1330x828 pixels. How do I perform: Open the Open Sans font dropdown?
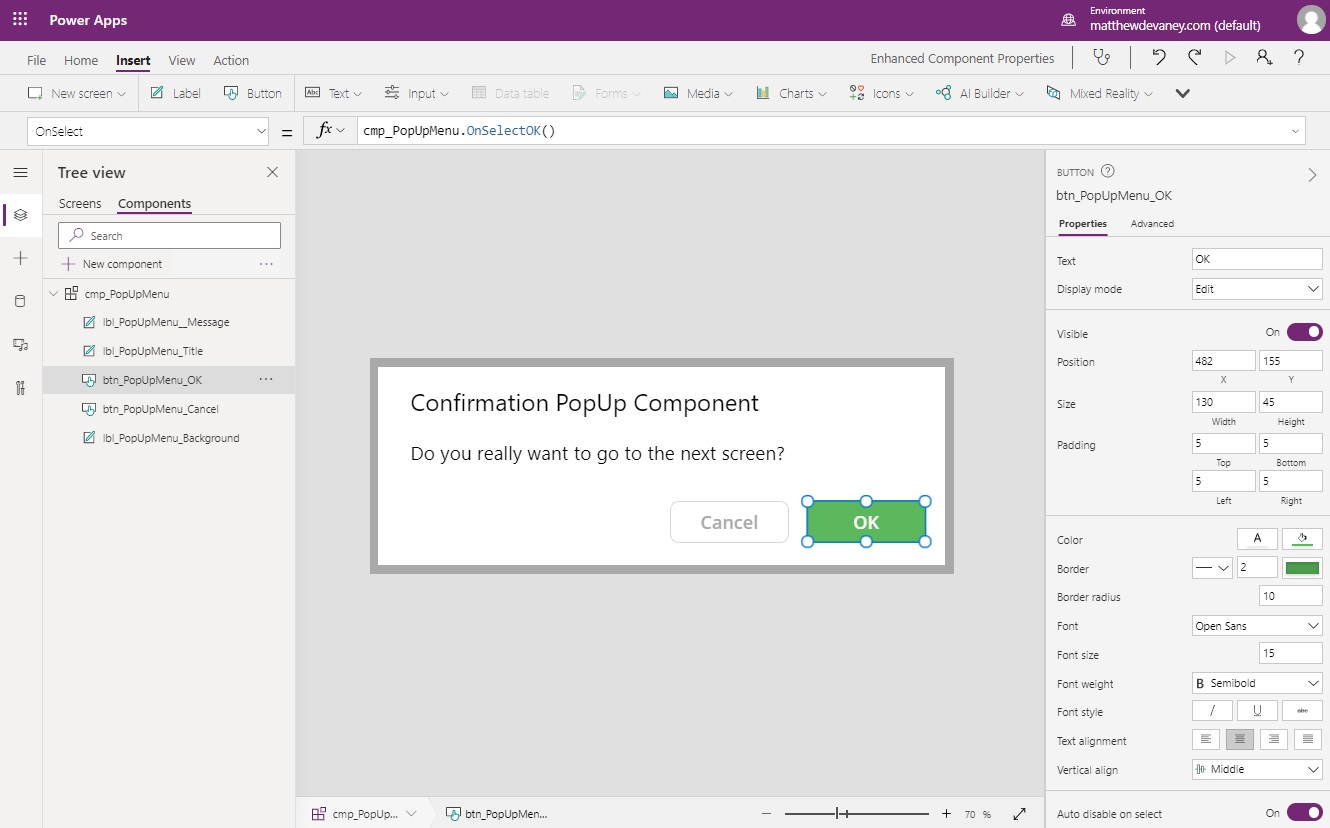pyautogui.click(x=1256, y=625)
